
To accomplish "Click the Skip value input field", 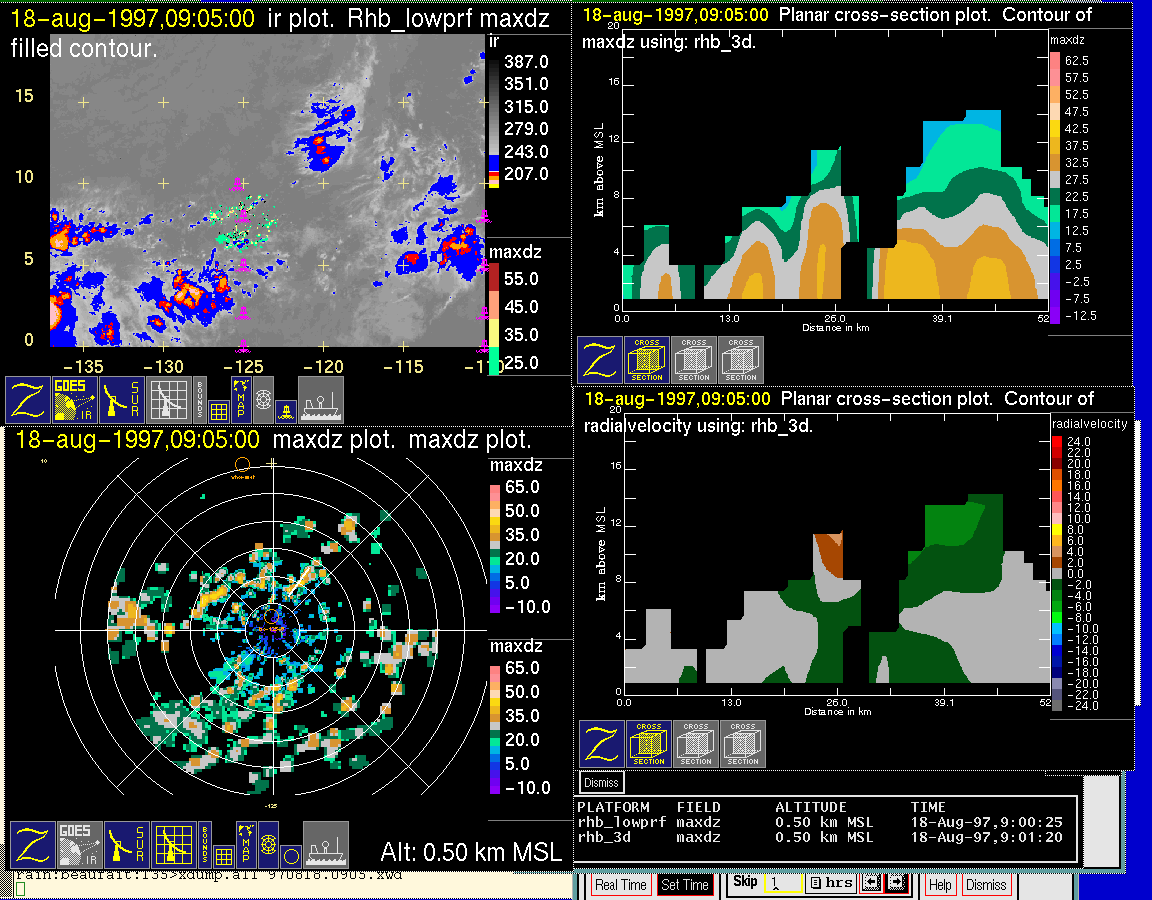I will pos(783,884).
